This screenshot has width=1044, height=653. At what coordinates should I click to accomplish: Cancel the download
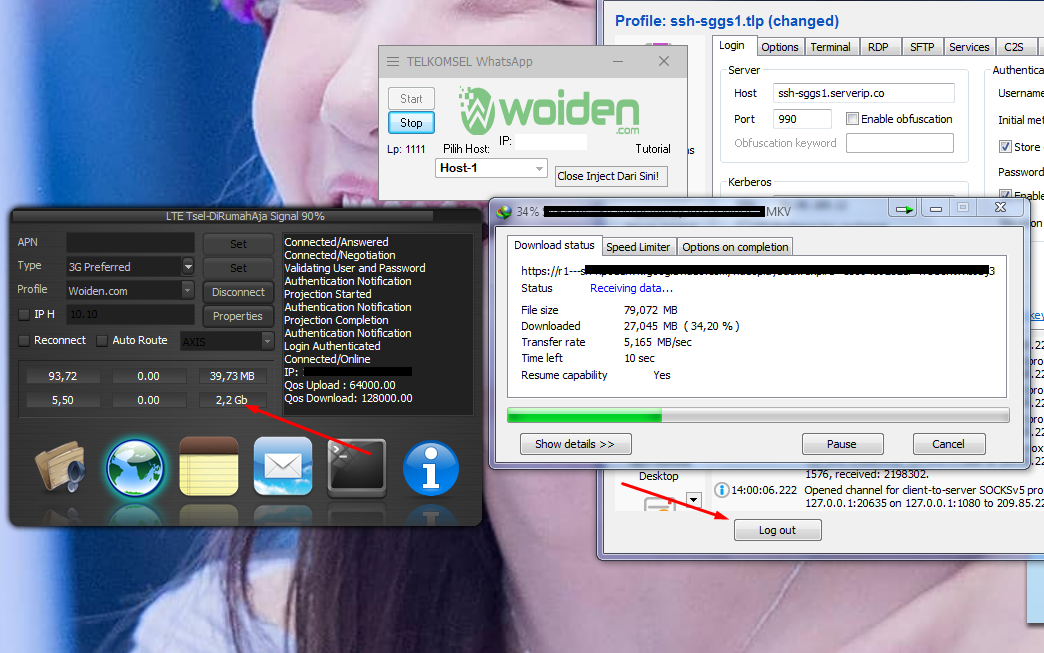pyautogui.click(x=948, y=444)
